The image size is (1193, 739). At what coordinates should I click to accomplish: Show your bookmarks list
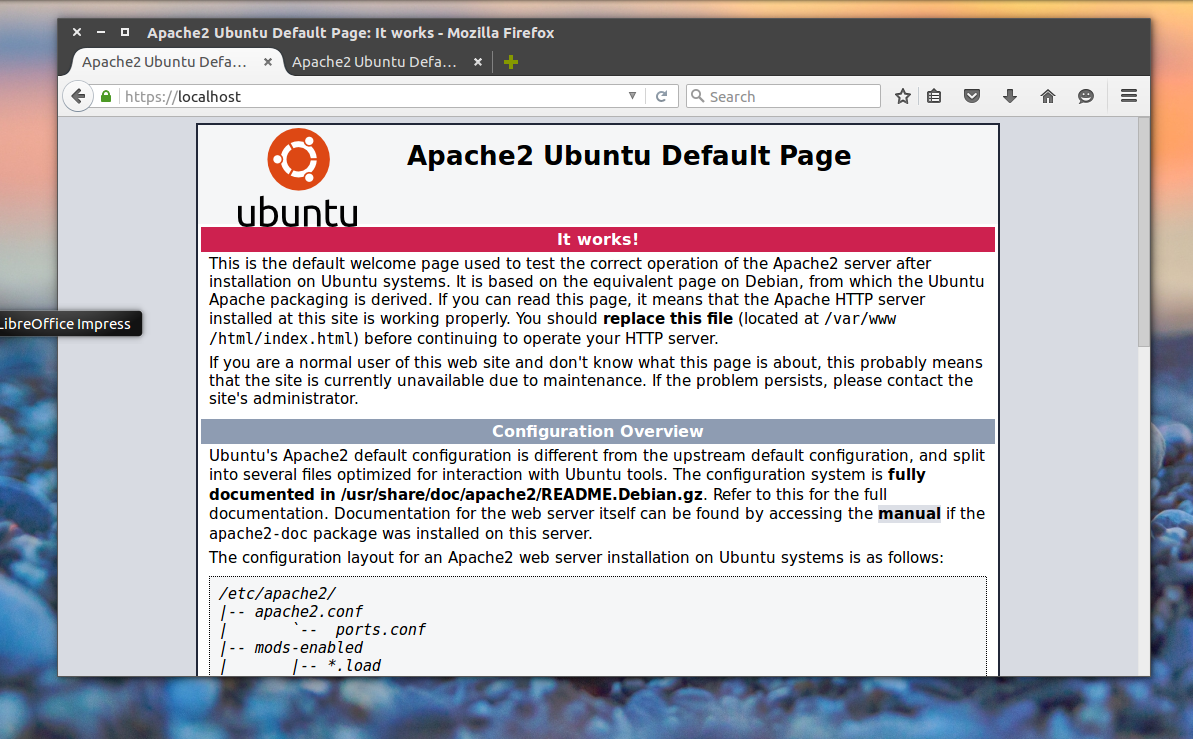(934, 97)
